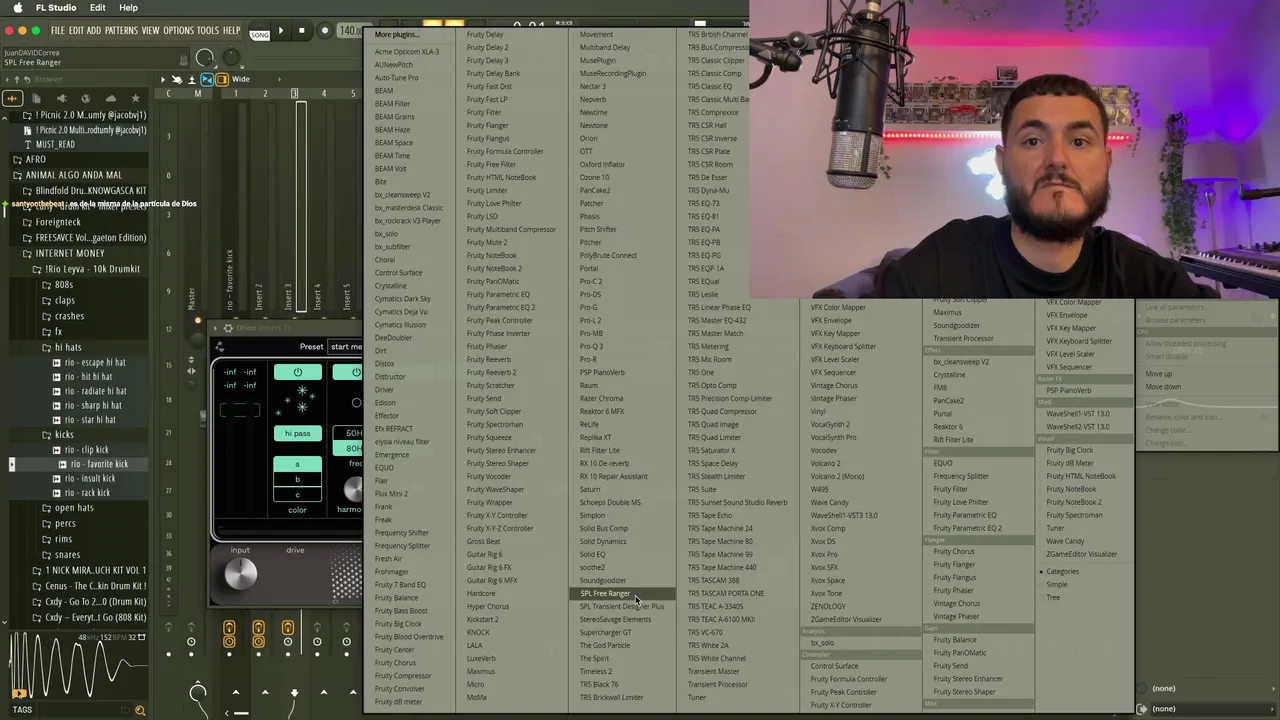Open the Apple menu
This screenshot has width=1280, height=720.
(x=17, y=8)
